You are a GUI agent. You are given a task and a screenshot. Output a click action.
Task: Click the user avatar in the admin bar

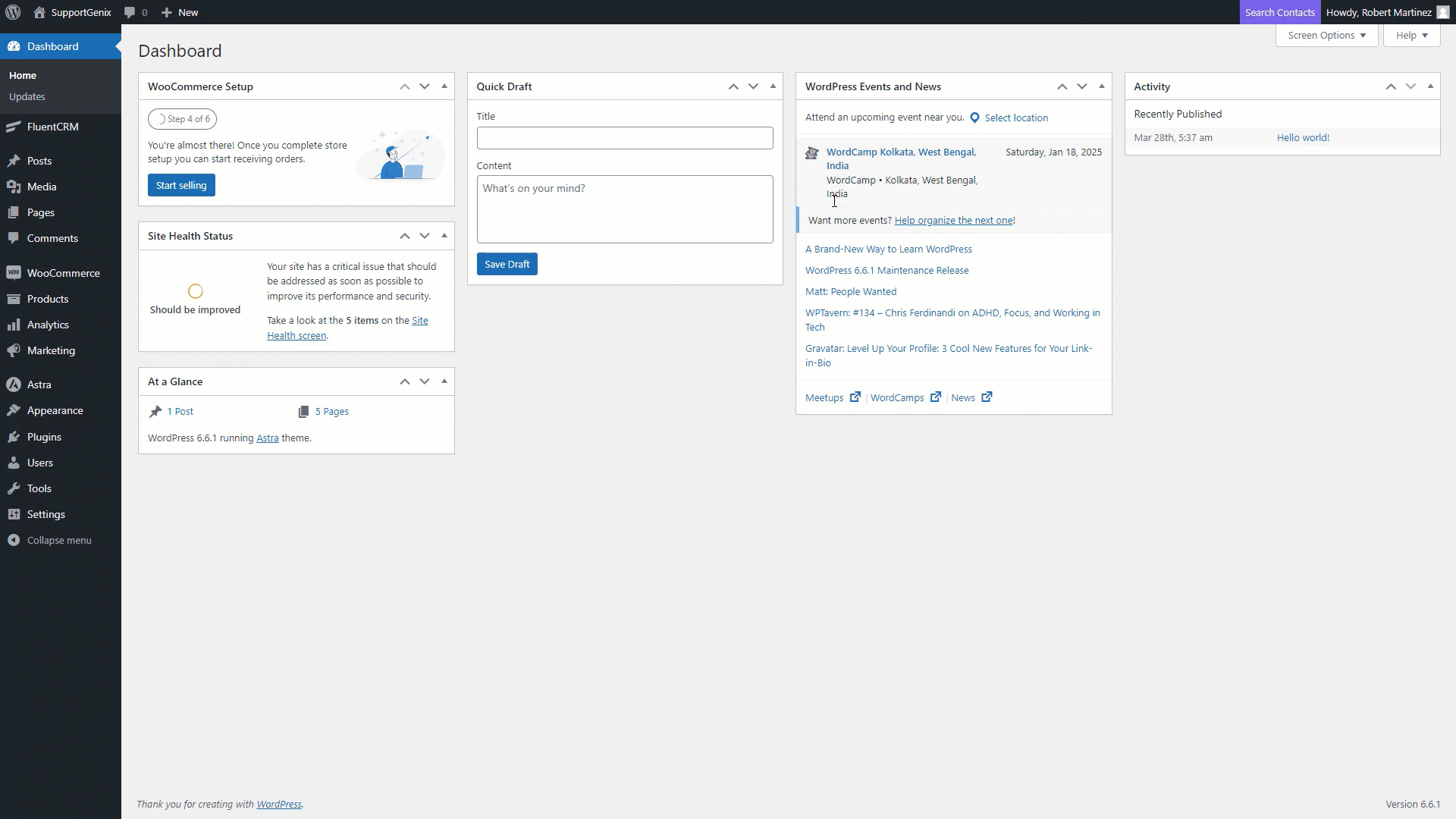pyautogui.click(x=1442, y=12)
